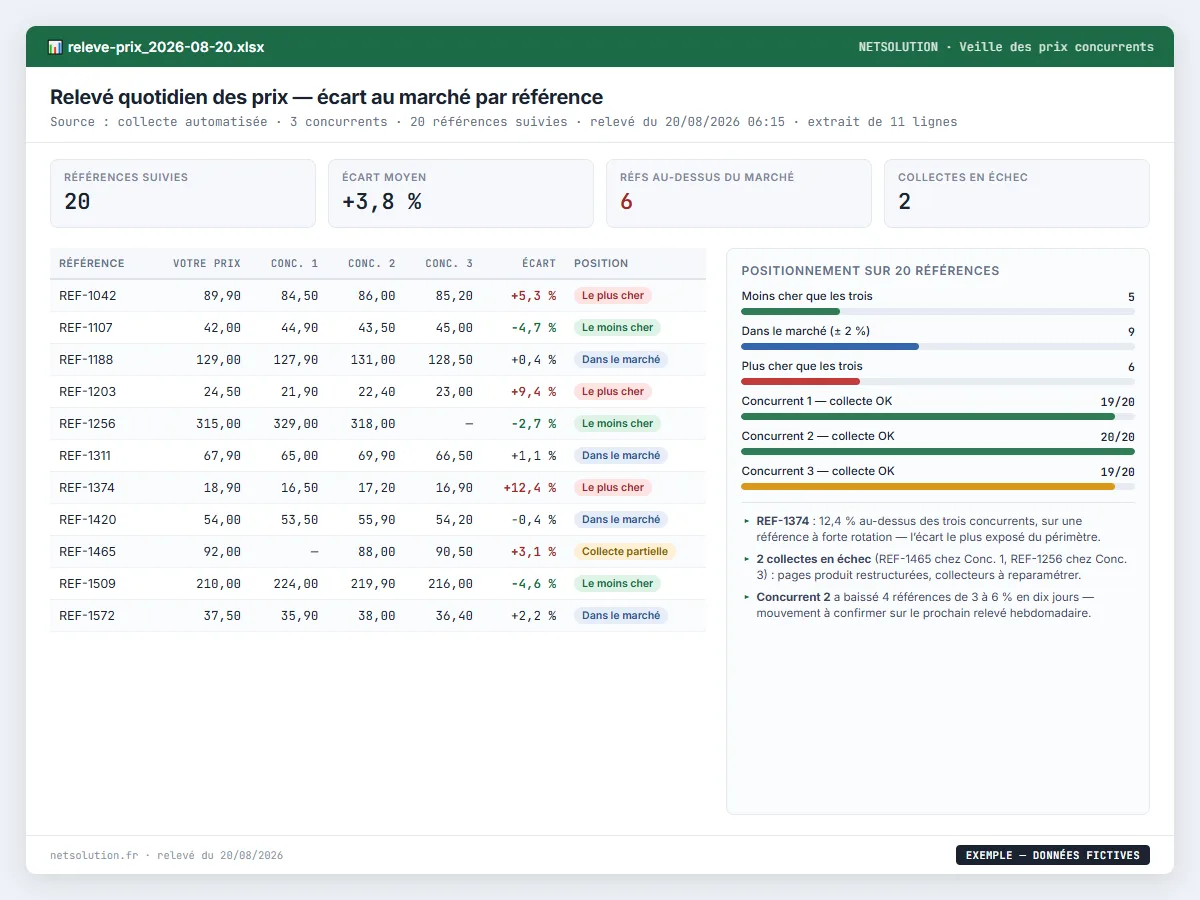The image size is (1200, 900).
Task: Select the REF-1203 reference cell
Action: coord(88,392)
